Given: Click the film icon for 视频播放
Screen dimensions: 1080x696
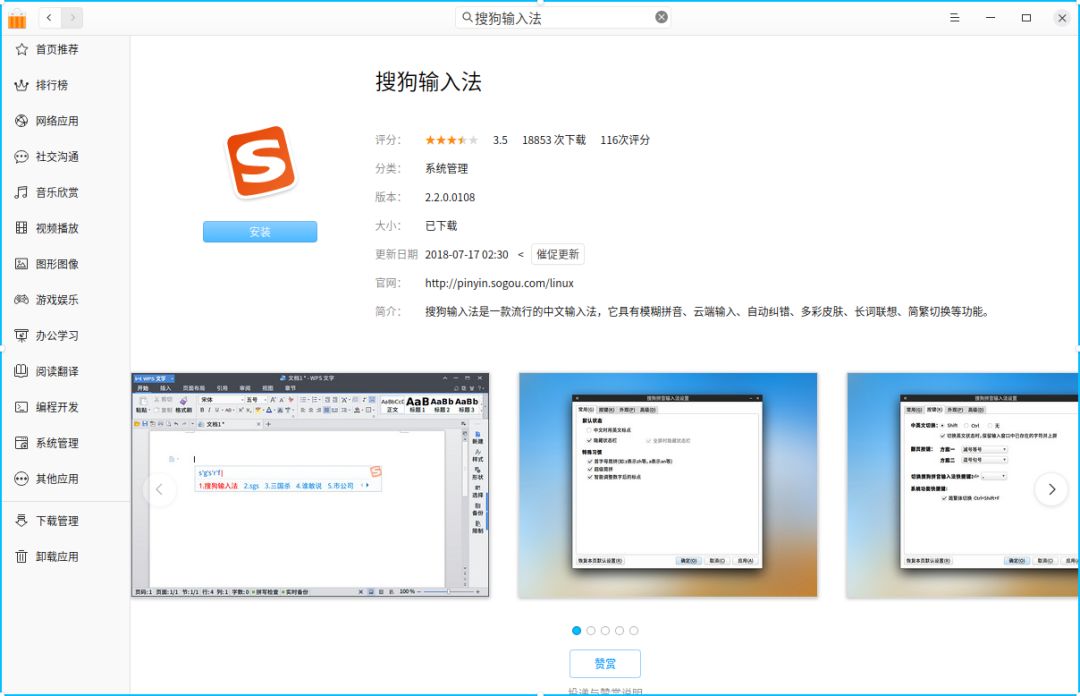Looking at the screenshot, I should pyautogui.click(x=21, y=228).
